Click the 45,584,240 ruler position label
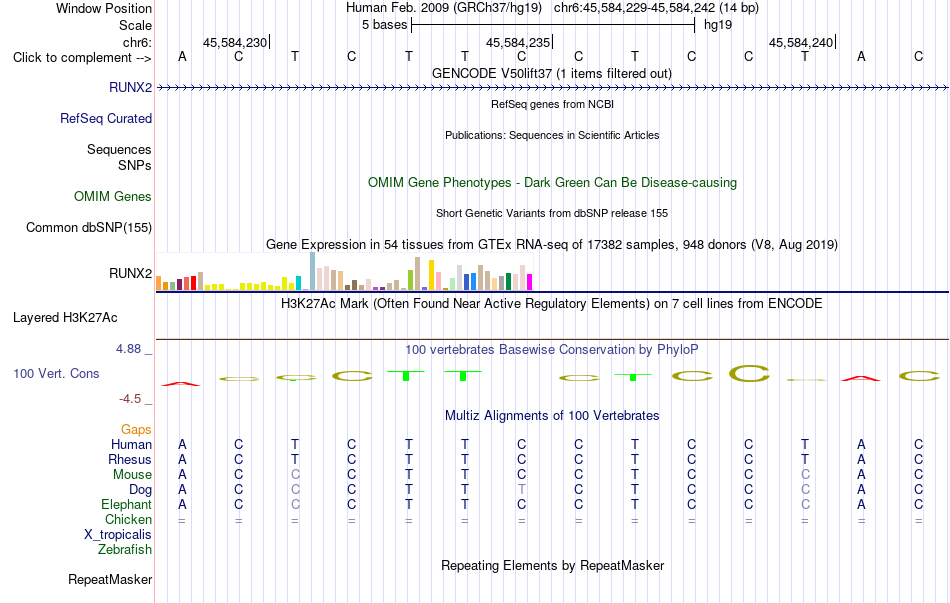The width and height of the screenshot is (950, 603). point(801,42)
